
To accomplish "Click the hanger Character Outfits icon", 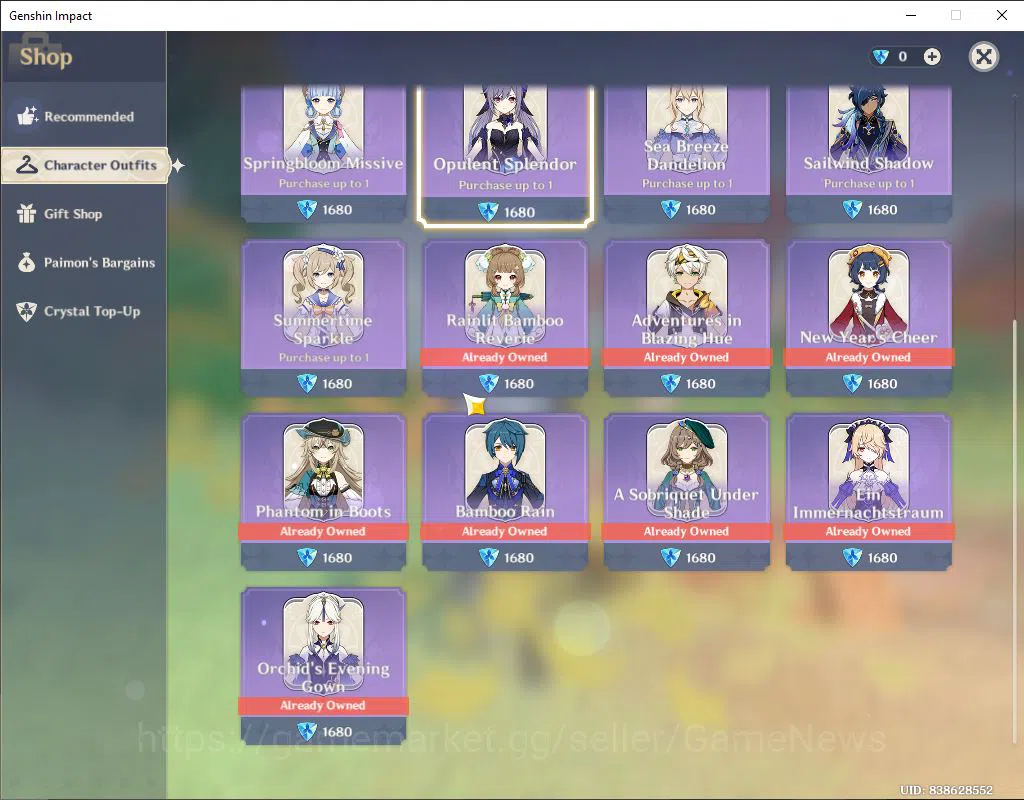I will [27, 165].
